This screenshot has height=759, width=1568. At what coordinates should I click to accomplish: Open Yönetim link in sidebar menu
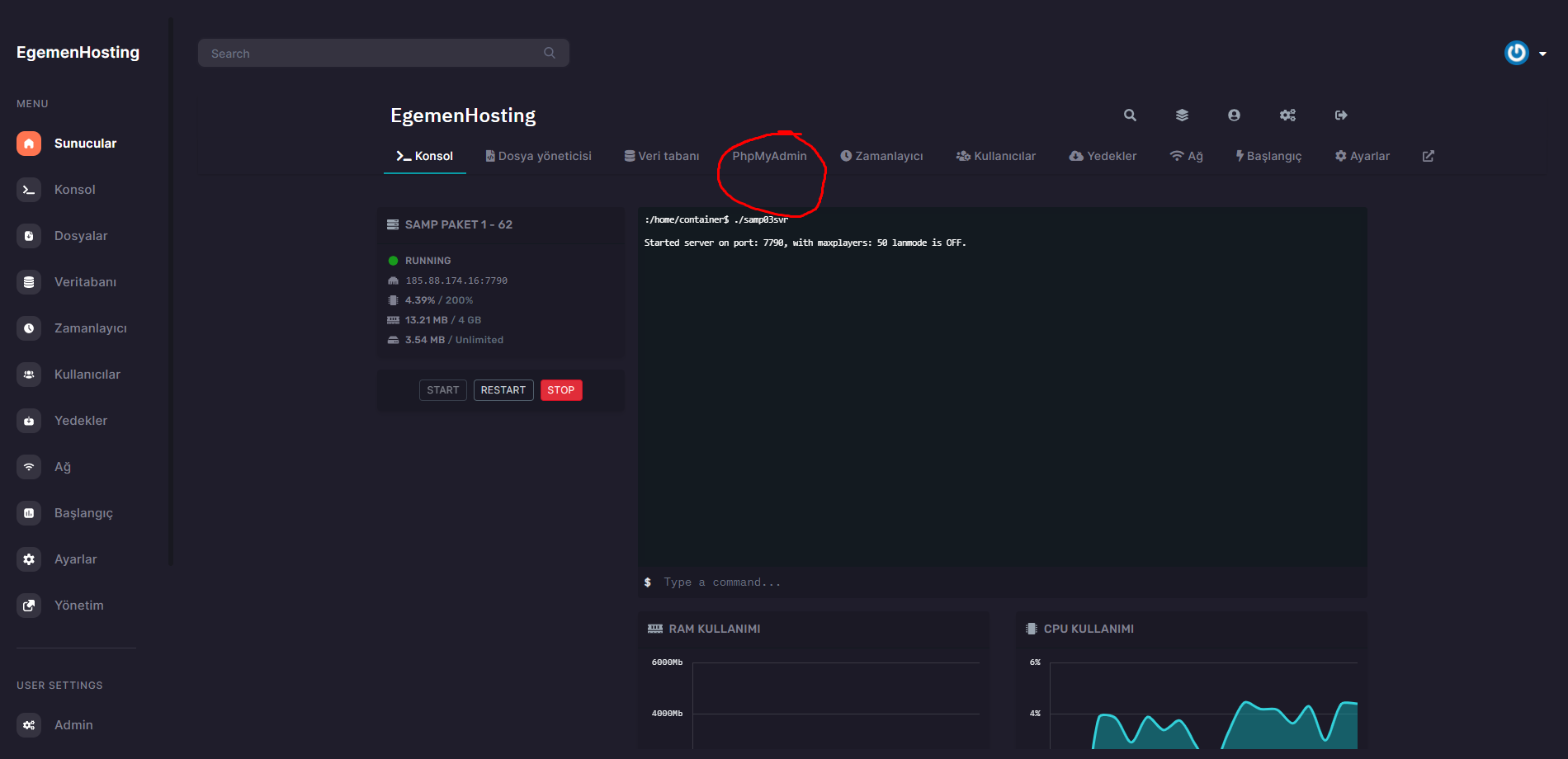79,606
